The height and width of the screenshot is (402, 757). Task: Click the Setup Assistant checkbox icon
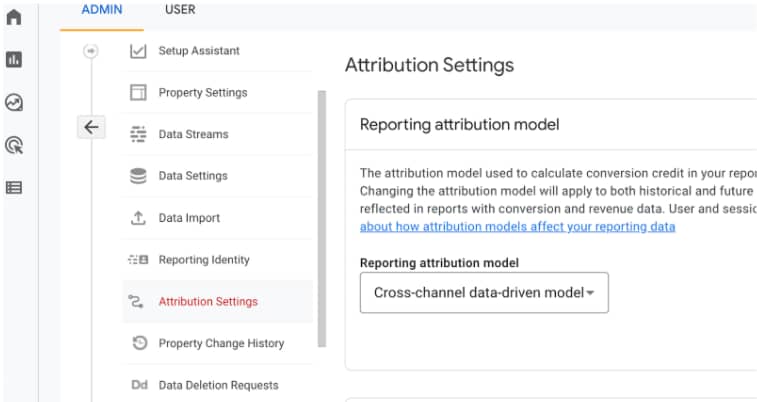tap(139, 51)
